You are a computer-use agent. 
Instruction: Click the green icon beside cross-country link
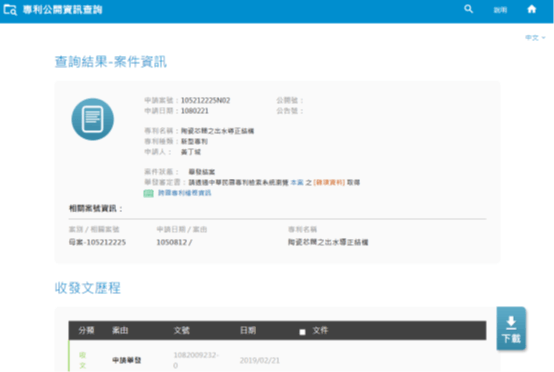(x=148, y=193)
